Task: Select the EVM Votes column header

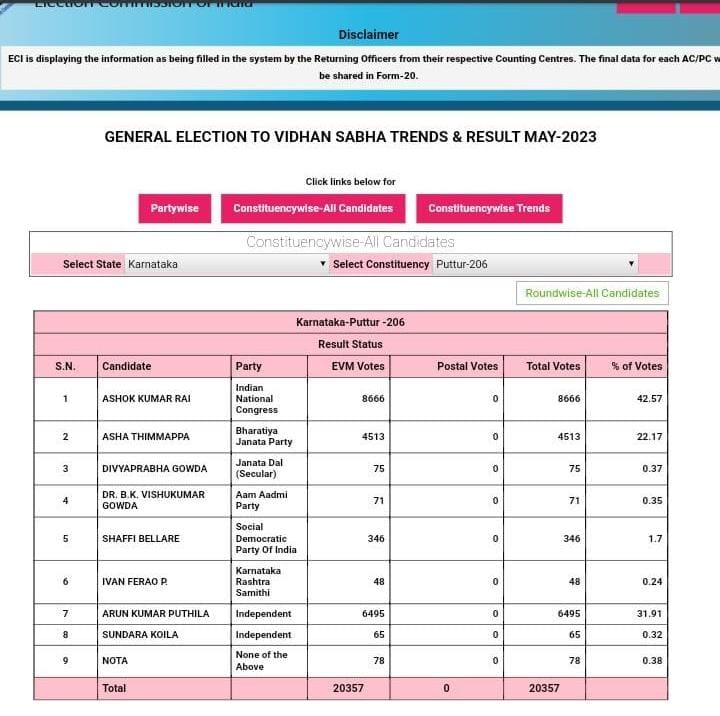Action: click(357, 366)
